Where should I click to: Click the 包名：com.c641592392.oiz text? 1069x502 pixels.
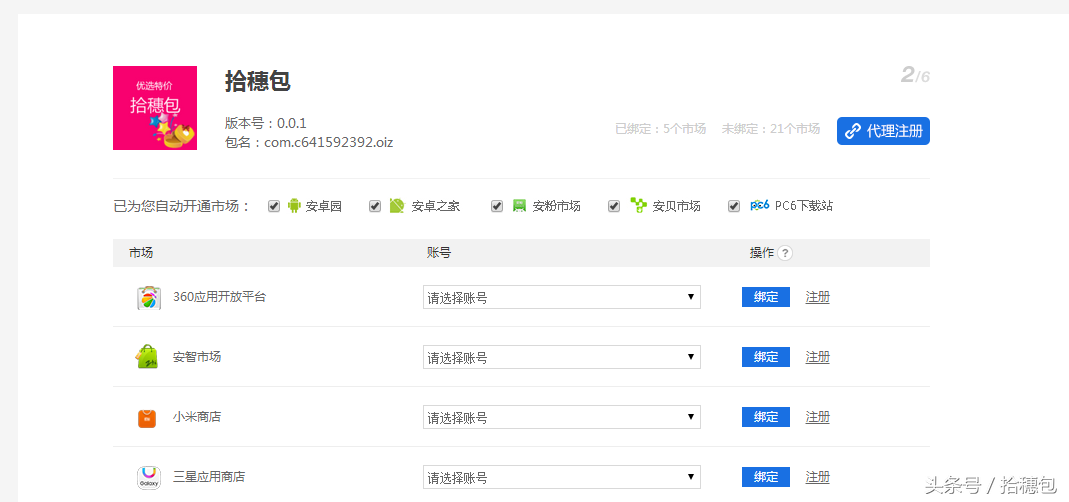(x=309, y=143)
